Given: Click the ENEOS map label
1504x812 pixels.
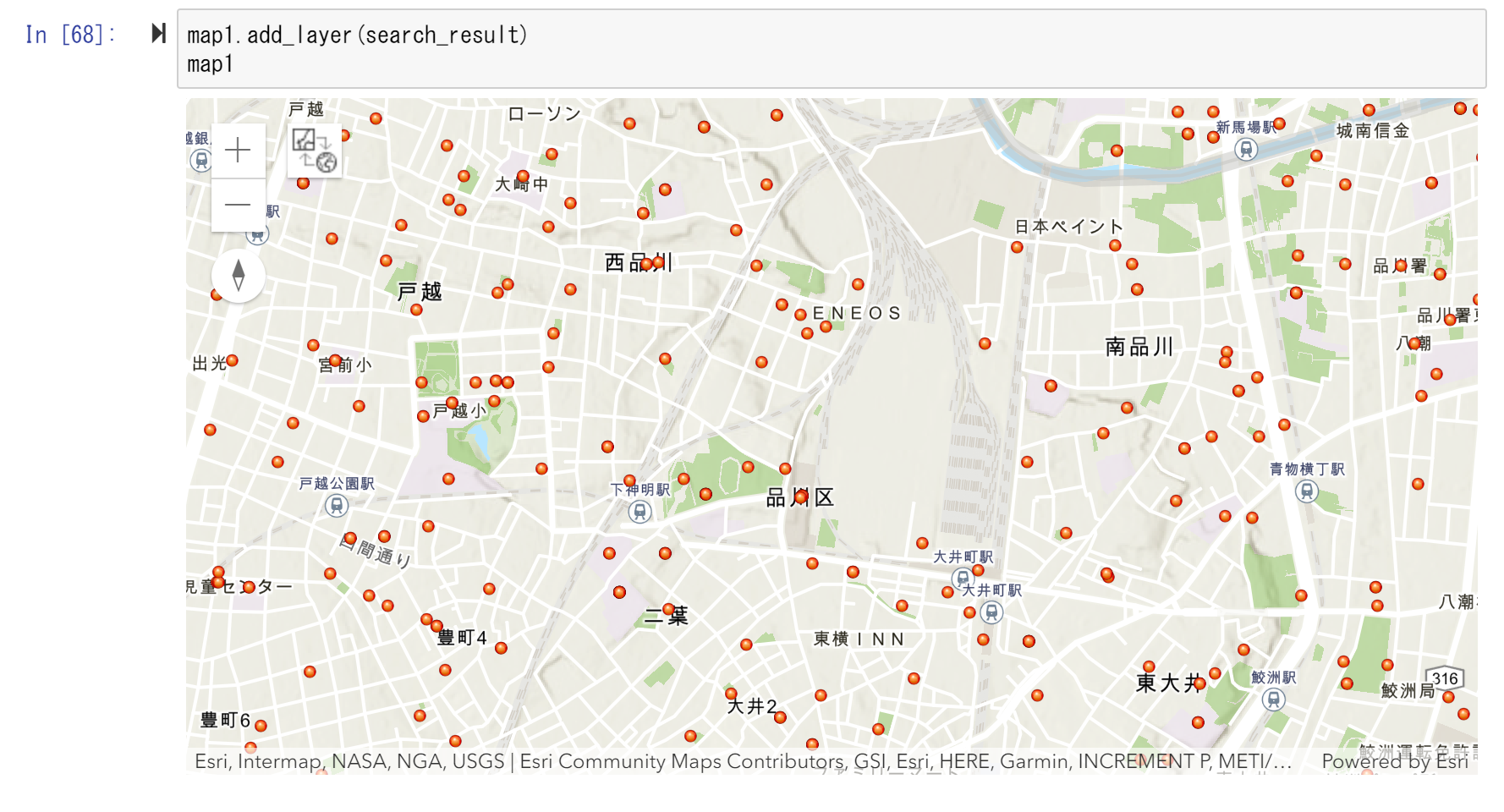Looking at the screenshot, I should (856, 314).
